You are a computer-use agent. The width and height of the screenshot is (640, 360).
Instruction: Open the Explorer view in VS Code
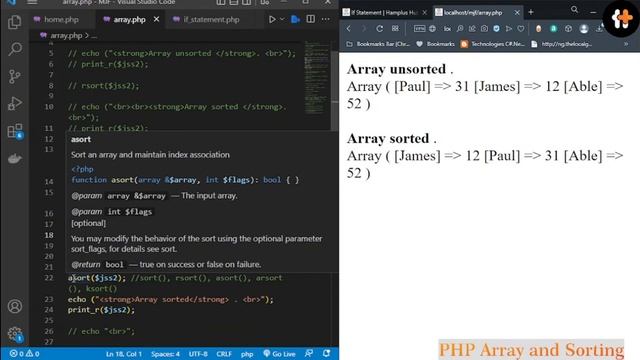coord(15,22)
